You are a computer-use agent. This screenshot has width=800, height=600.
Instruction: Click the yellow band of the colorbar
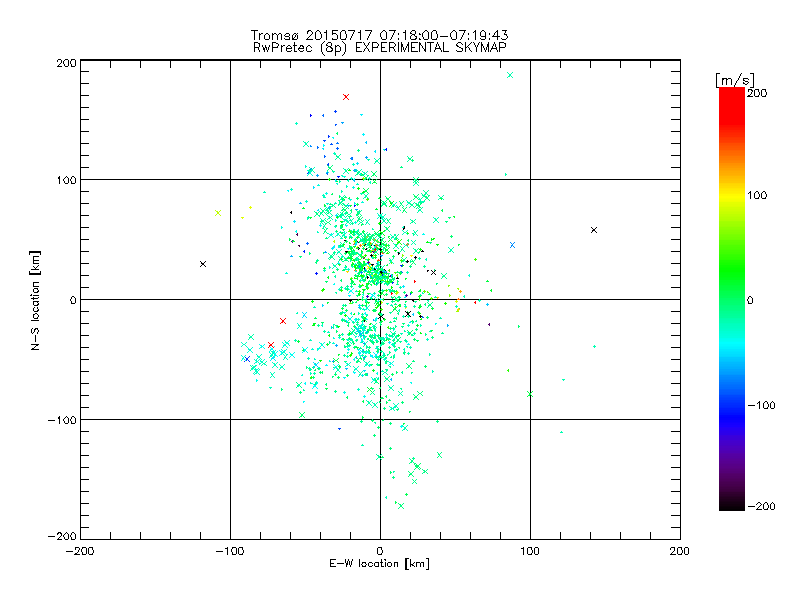(732, 195)
